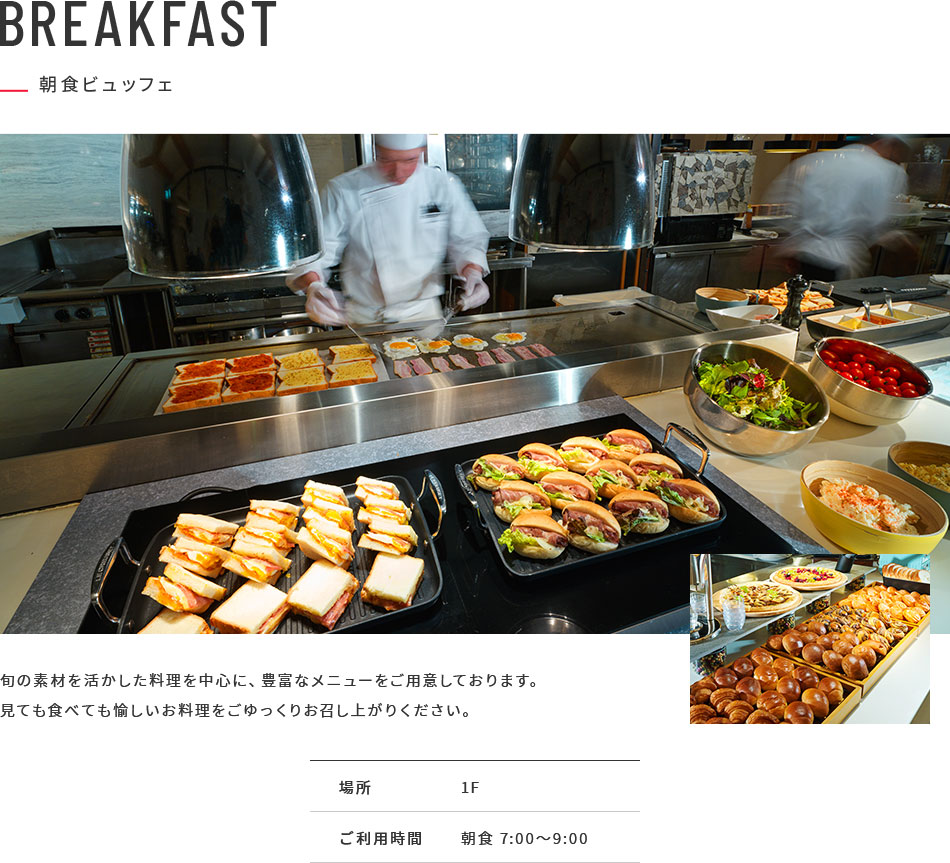Click the yellow bowl of potato salad
The width and height of the screenshot is (950, 863).
pos(872,507)
